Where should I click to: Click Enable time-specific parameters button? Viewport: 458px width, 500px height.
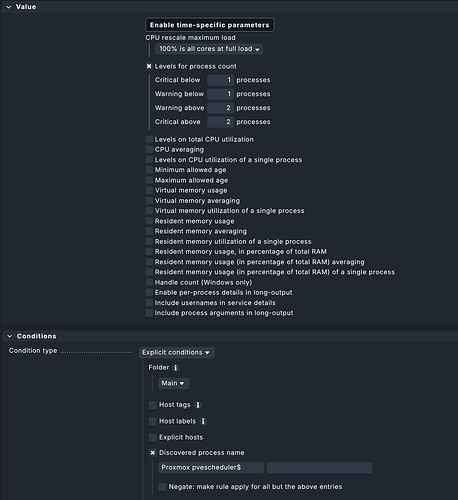(210, 25)
